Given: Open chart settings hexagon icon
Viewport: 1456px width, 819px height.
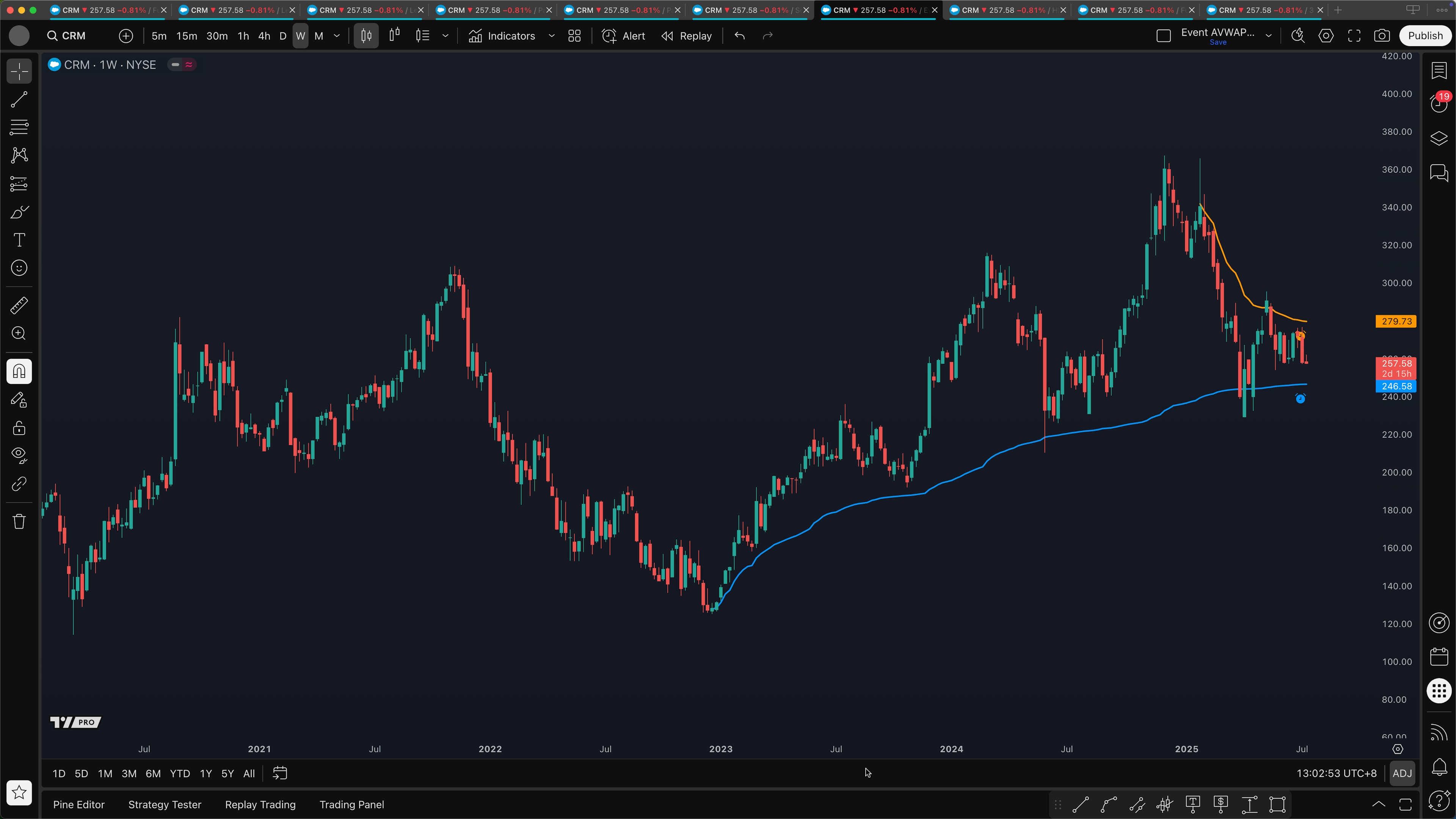Looking at the screenshot, I should (x=1326, y=36).
